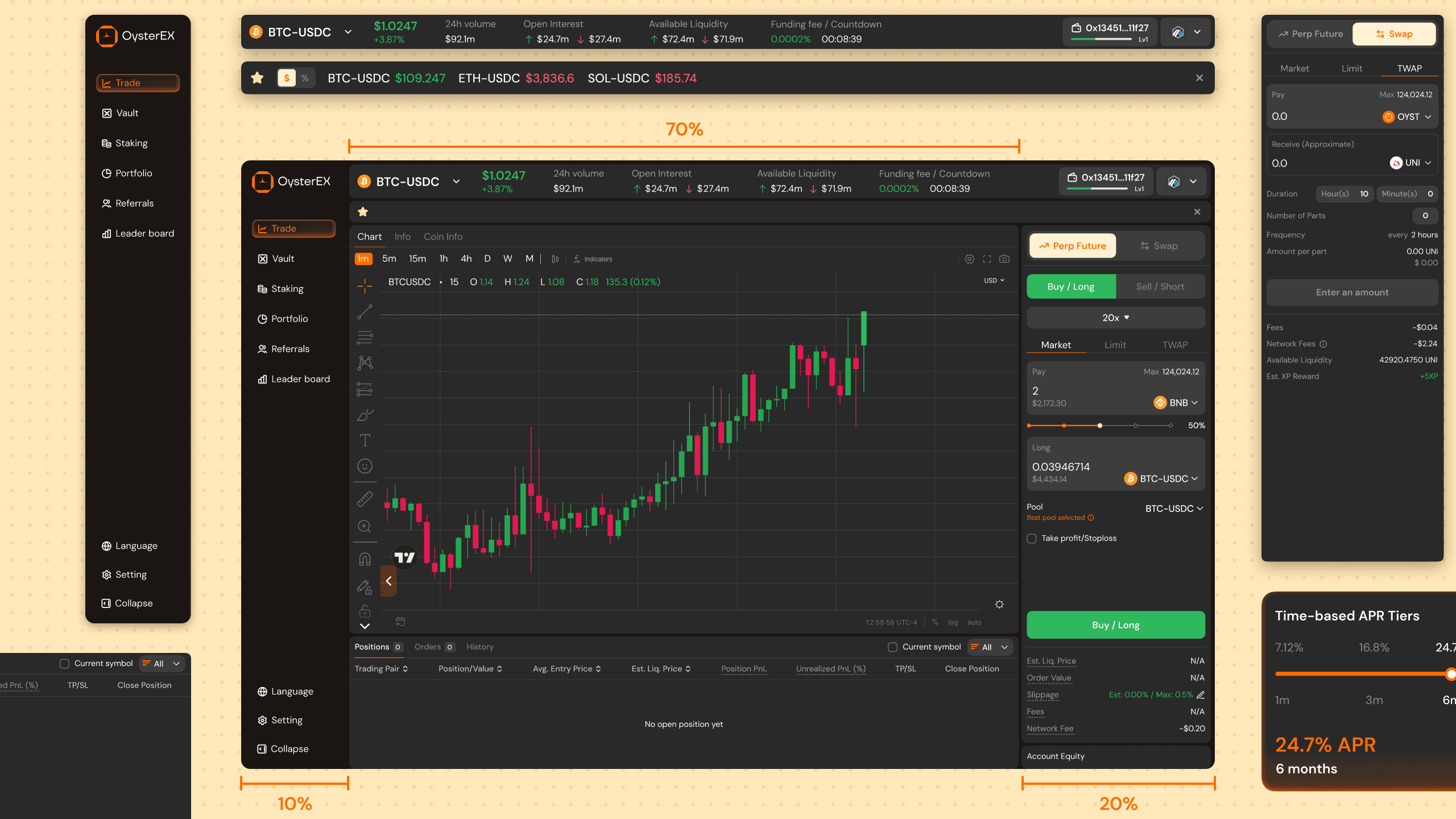The height and width of the screenshot is (819, 1456).
Task: Take a chart snapshot with camera icon
Action: (x=1004, y=259)
